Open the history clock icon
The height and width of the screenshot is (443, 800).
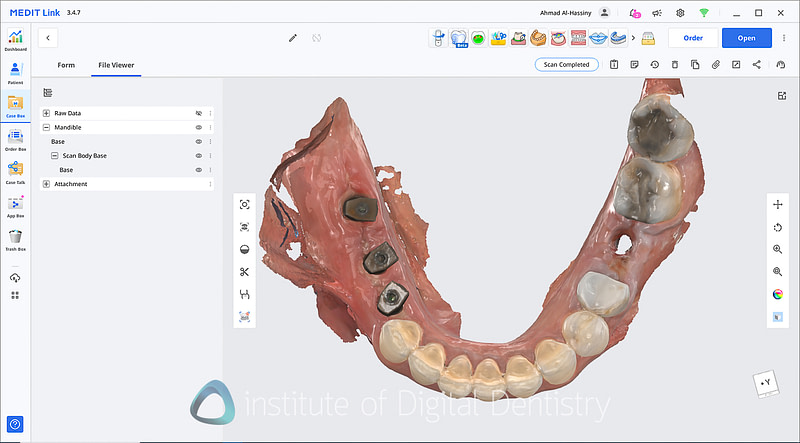(x=655, y=64)
